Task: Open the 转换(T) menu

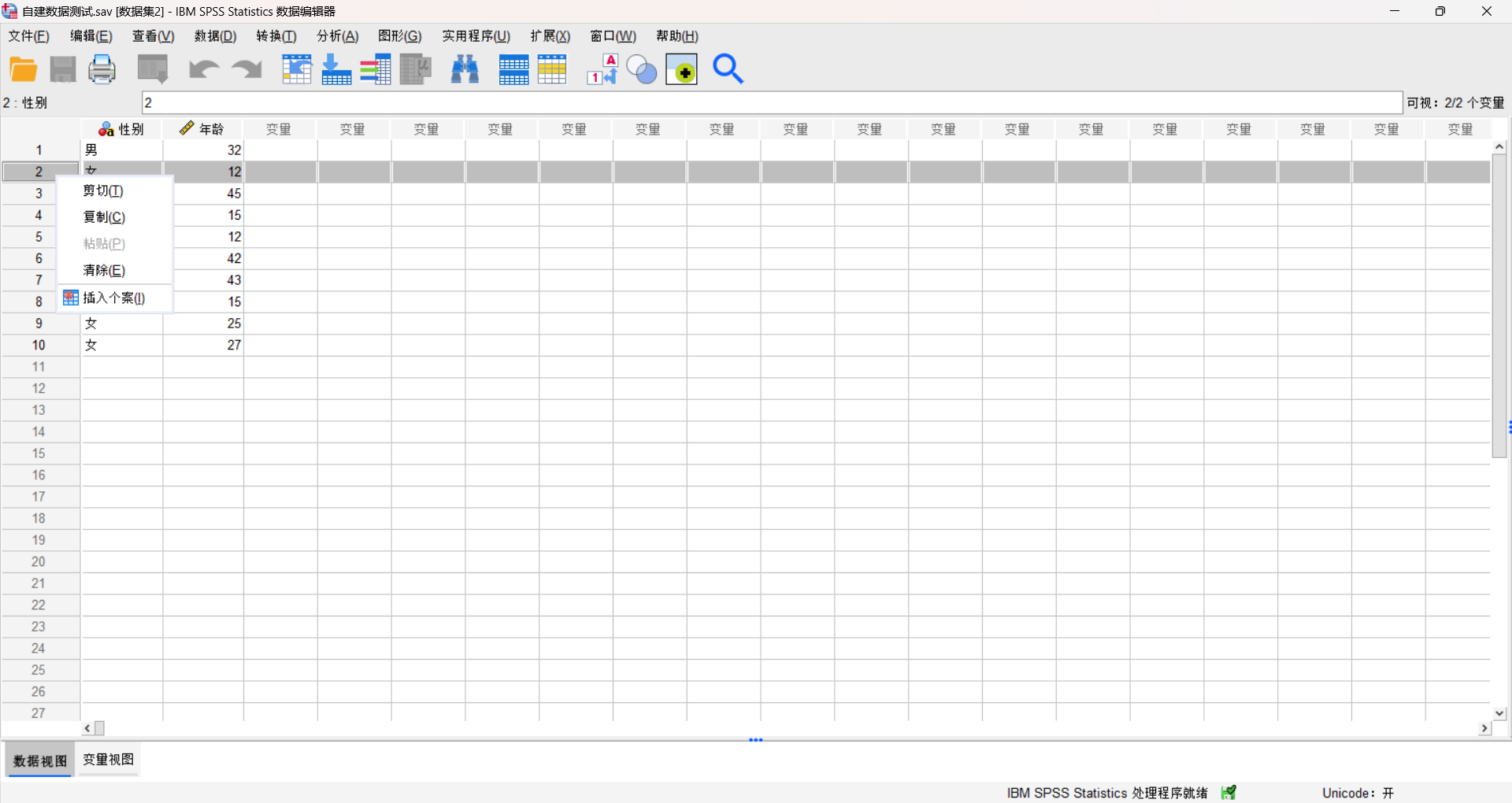Action: tap(276, 36)
